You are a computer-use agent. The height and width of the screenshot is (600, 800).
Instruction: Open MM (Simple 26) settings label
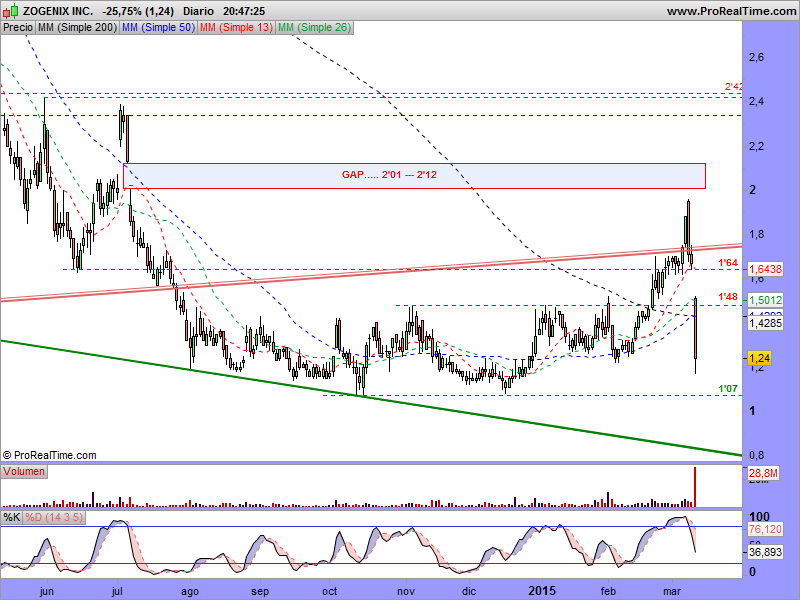[314, 28]
